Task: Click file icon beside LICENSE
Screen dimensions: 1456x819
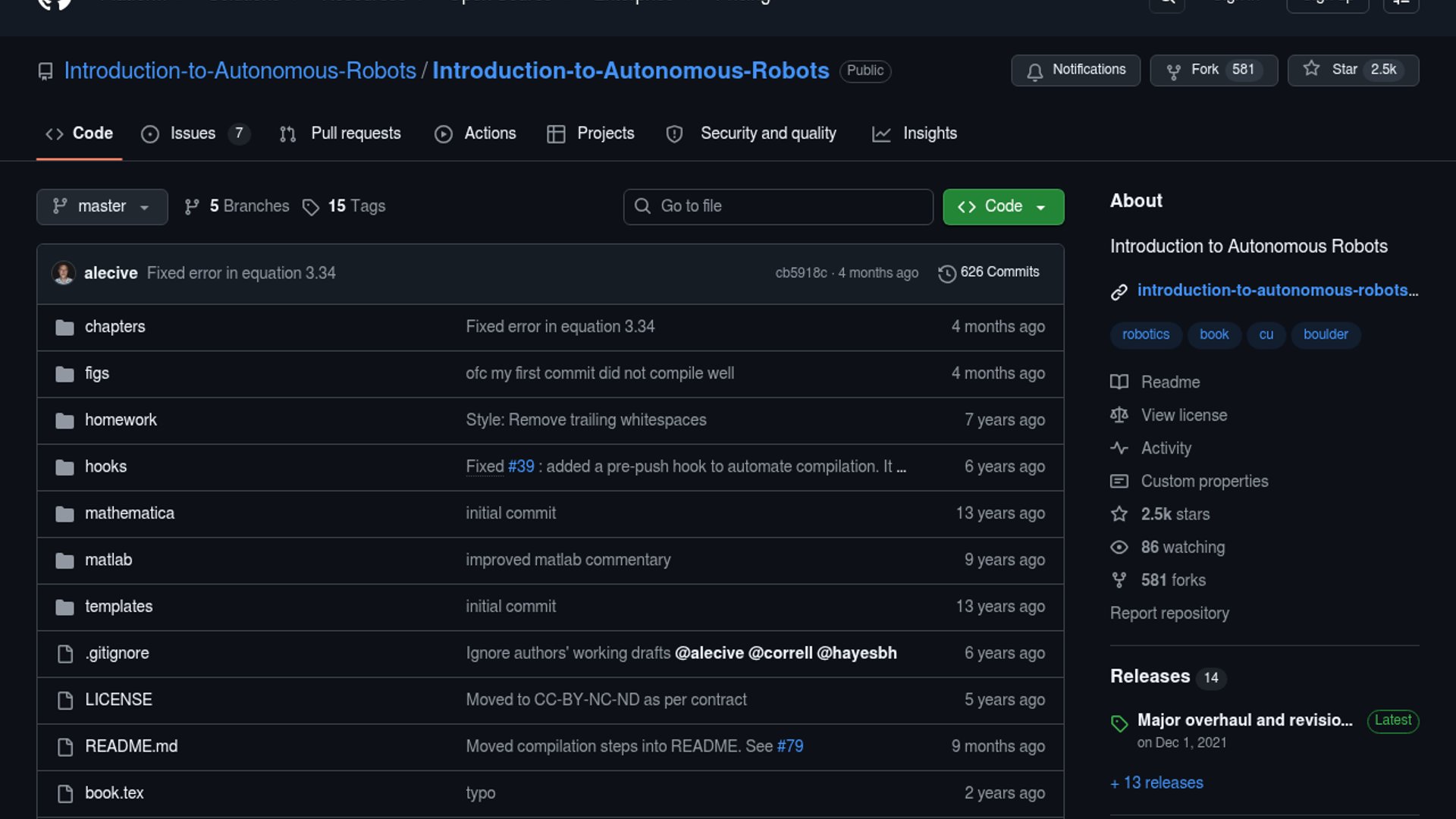Action: click(65, 701)
